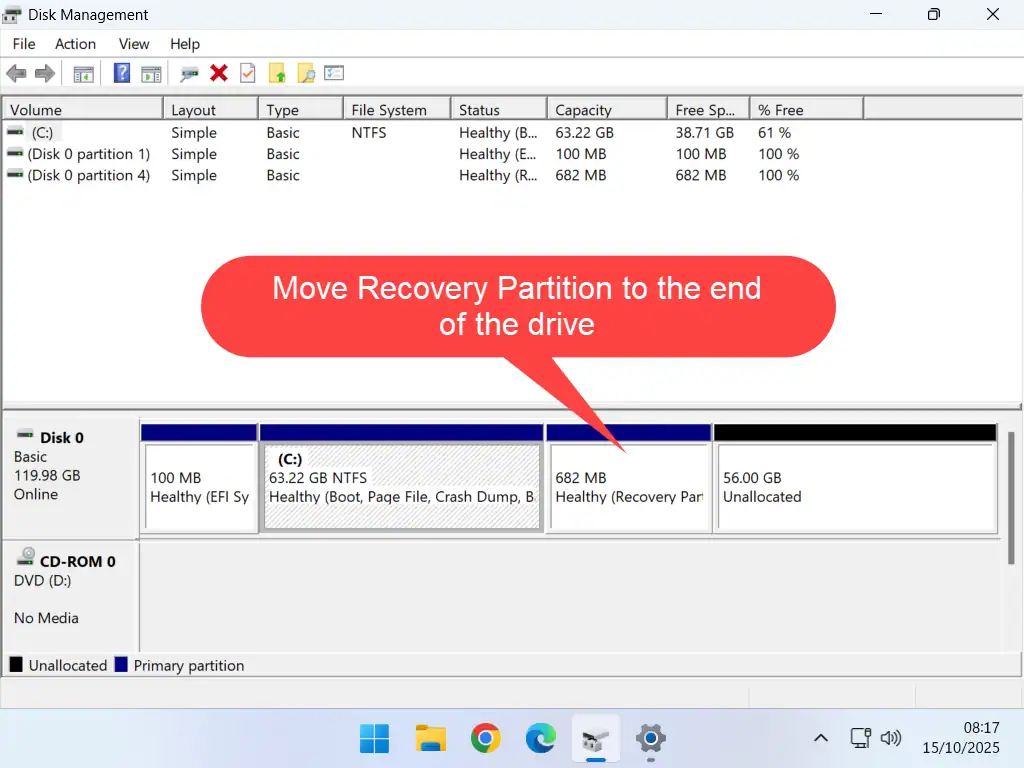Expand the Help menu
This screenshot has height=768, width=1024.
(185, 44)
